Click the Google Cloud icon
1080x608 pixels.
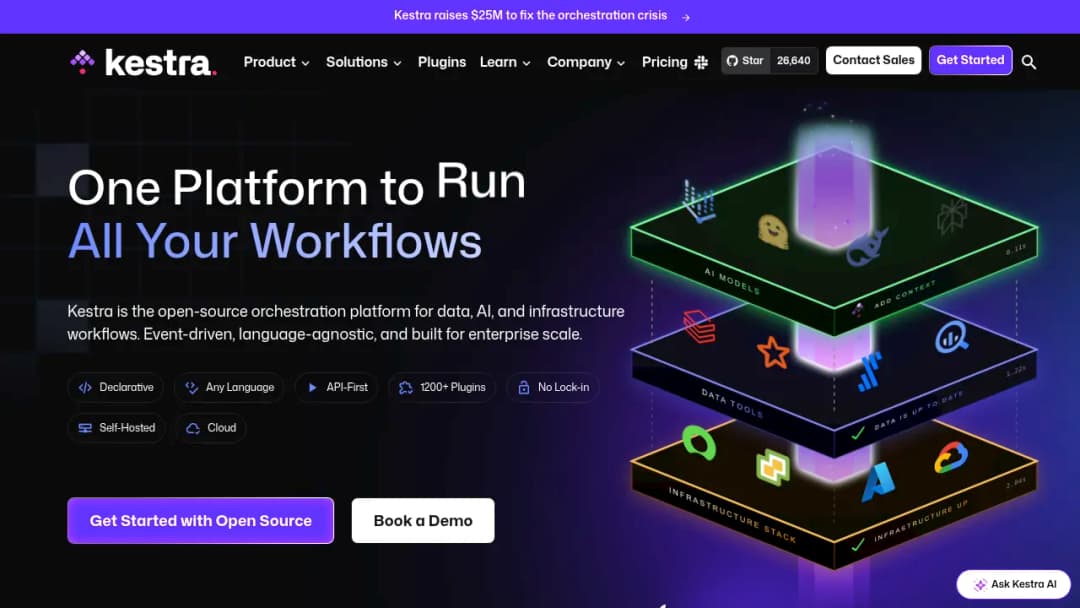(951, 457)
